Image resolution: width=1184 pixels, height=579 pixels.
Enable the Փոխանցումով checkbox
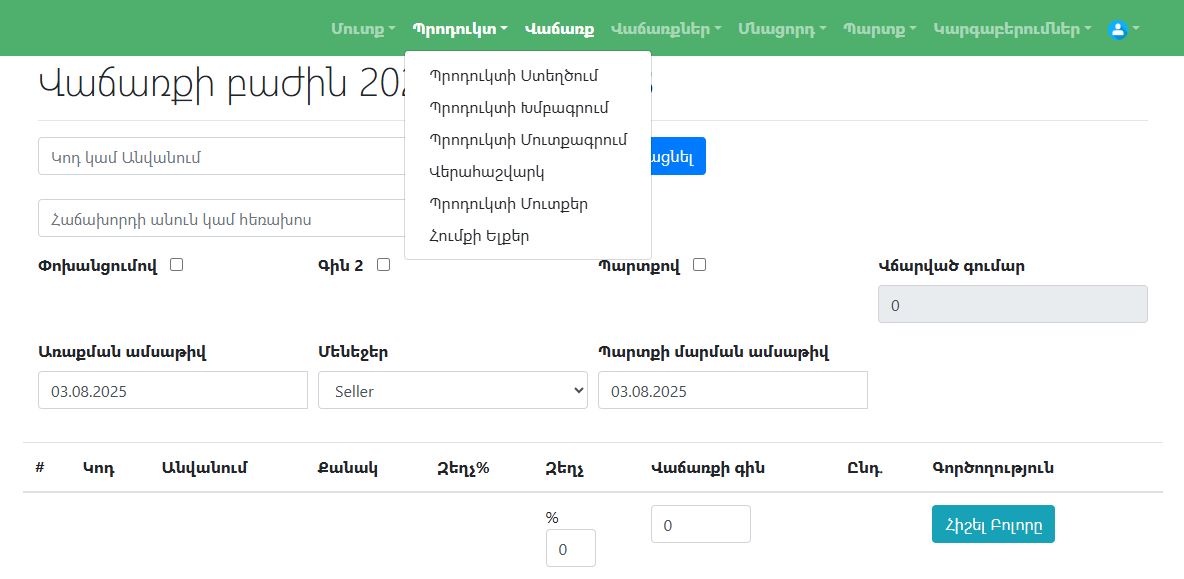[176, 265]
